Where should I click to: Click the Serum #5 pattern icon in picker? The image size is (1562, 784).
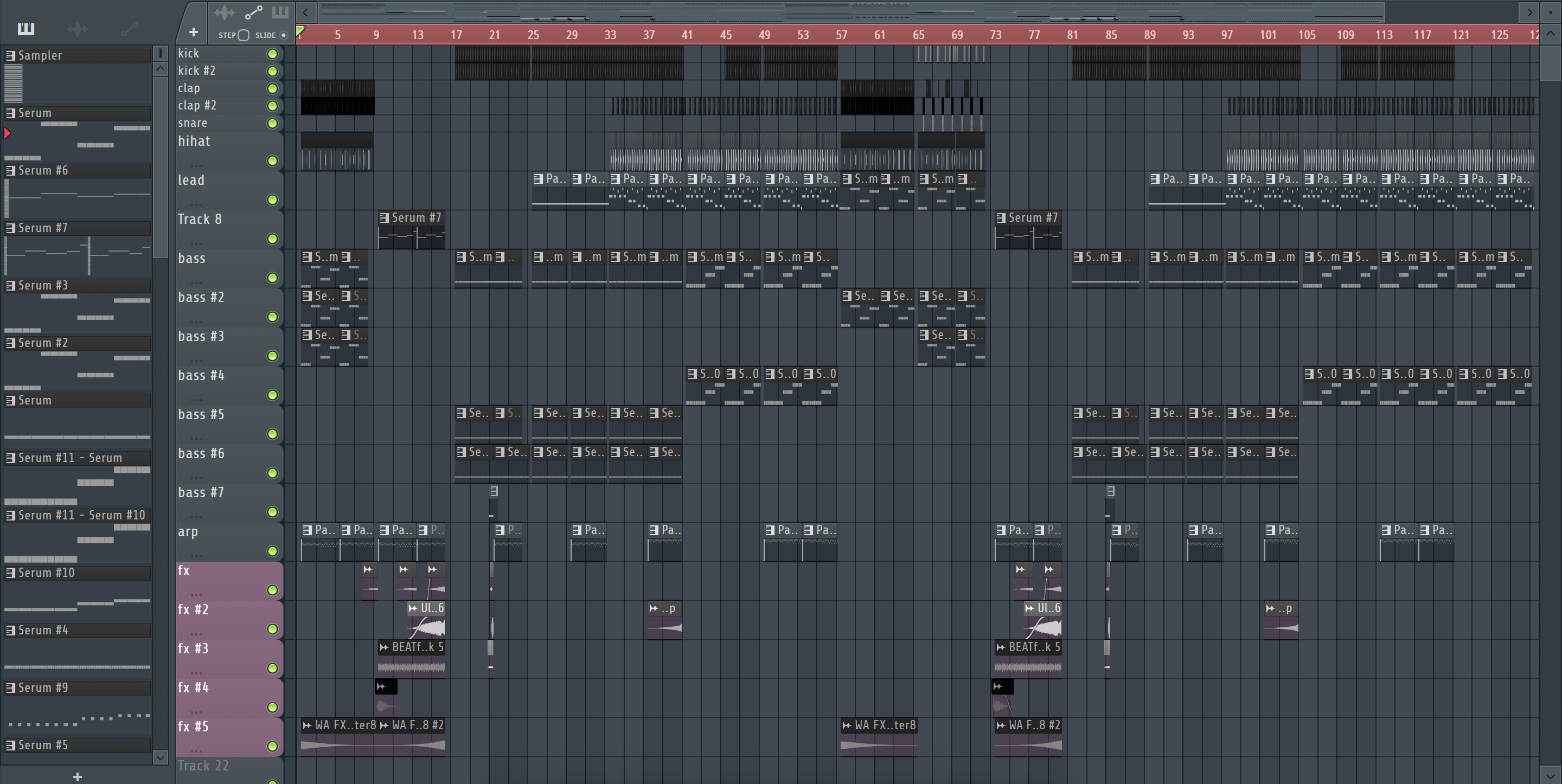(10, 746)
